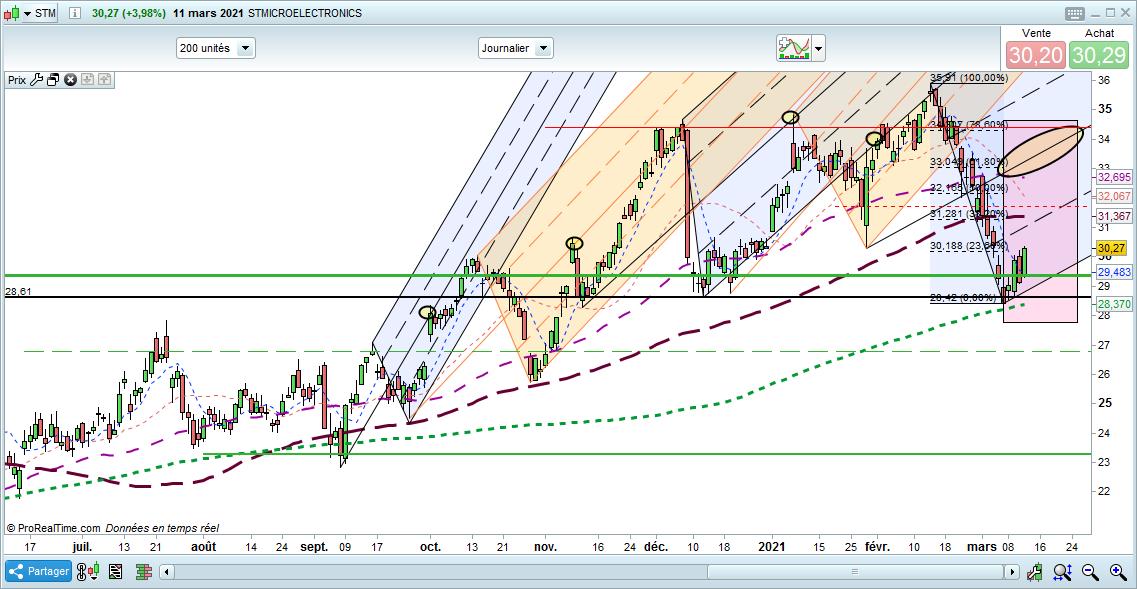
Task: Click the zoom out magnifier icon
Action: tap(1089, 572)
